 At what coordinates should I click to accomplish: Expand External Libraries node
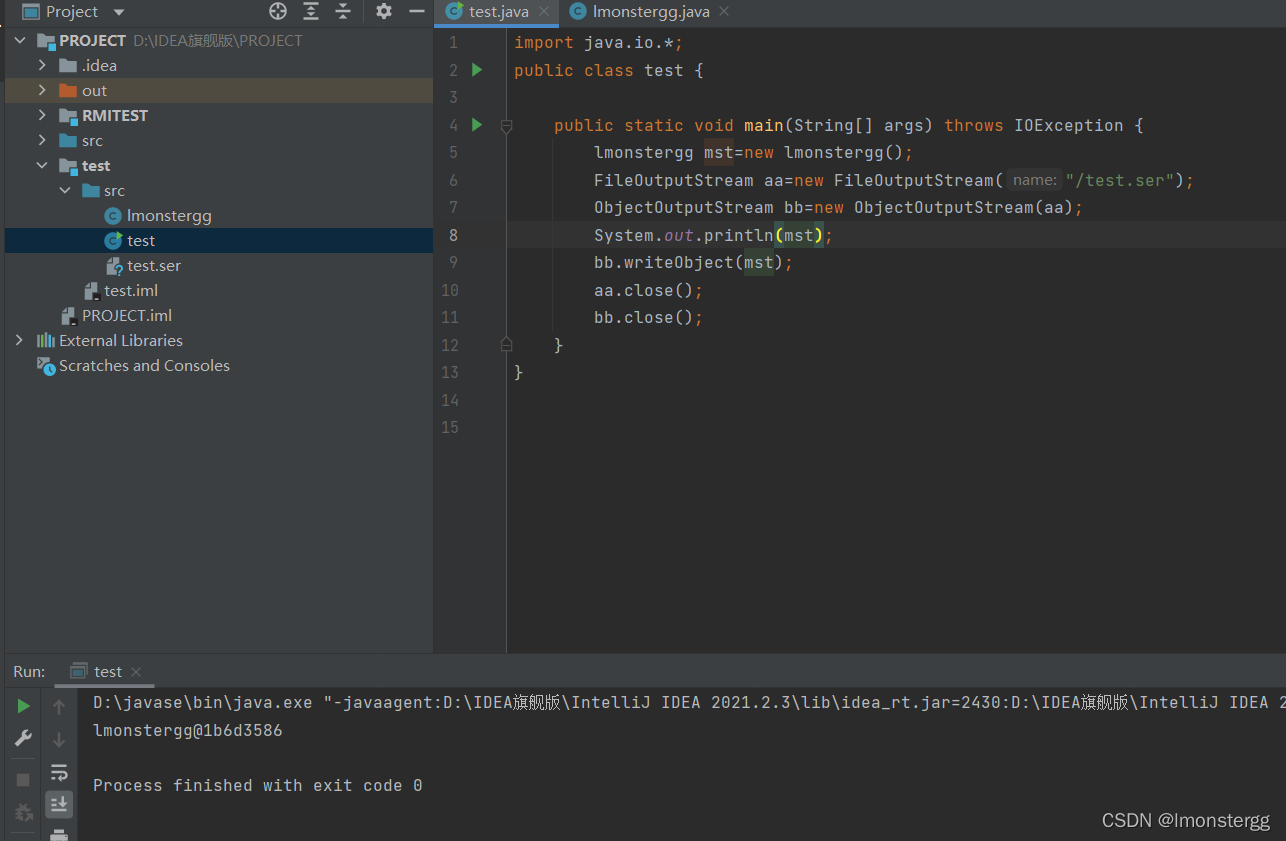(x=20, y=340)
